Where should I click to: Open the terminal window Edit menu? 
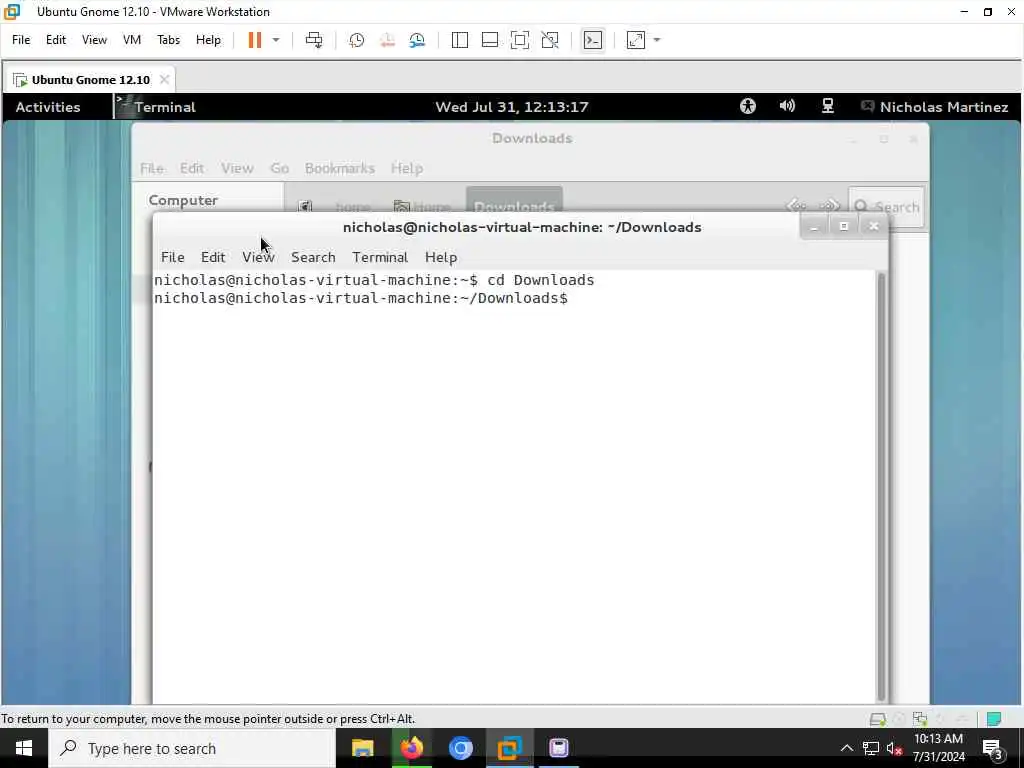213,257
